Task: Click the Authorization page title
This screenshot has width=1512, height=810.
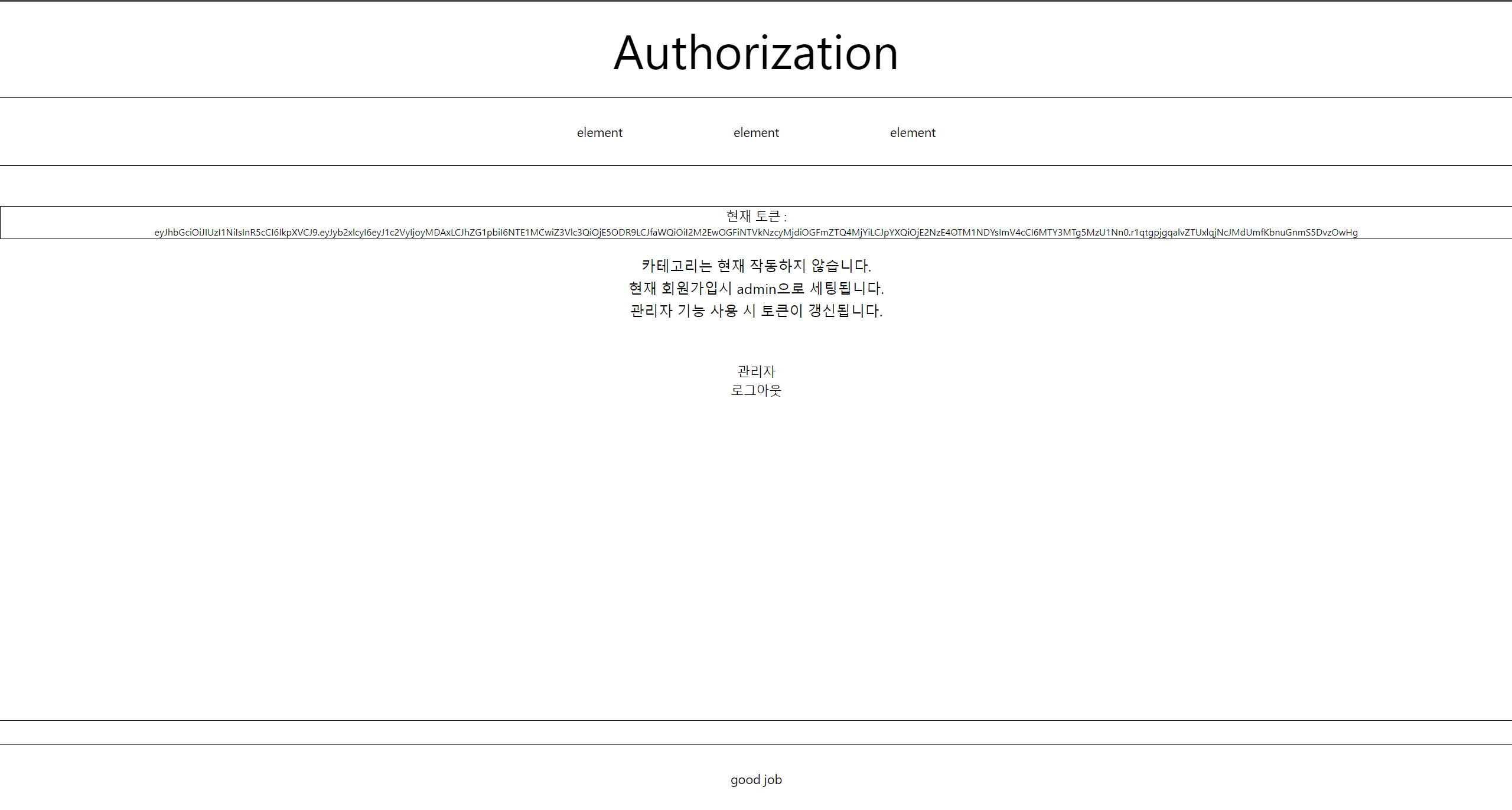Action: coord(755,54)
